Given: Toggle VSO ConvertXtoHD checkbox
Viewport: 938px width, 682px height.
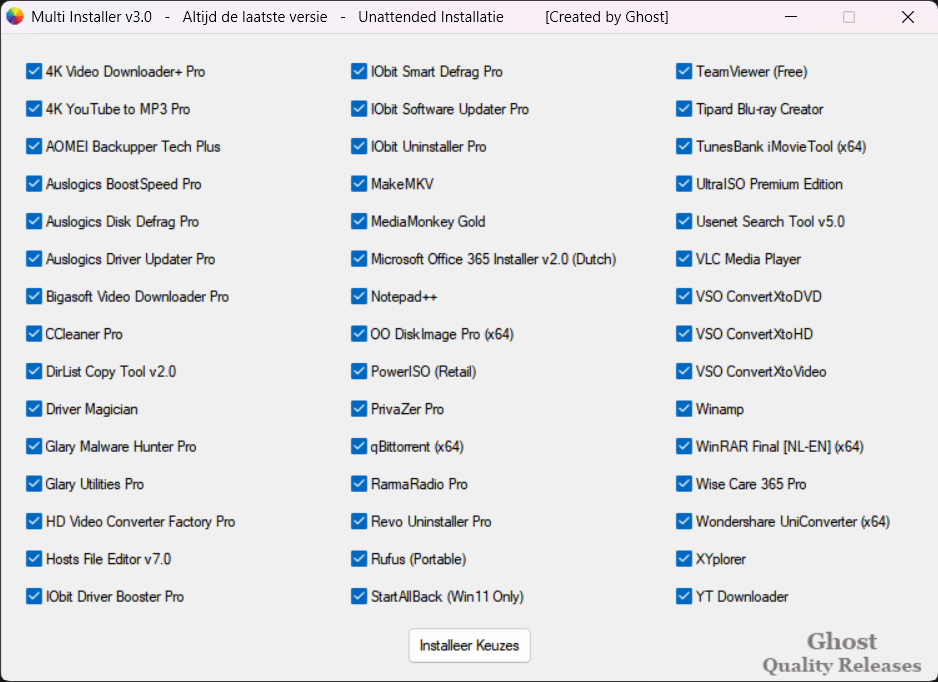Looking at the screenshot, I should [x=684, y=334].
